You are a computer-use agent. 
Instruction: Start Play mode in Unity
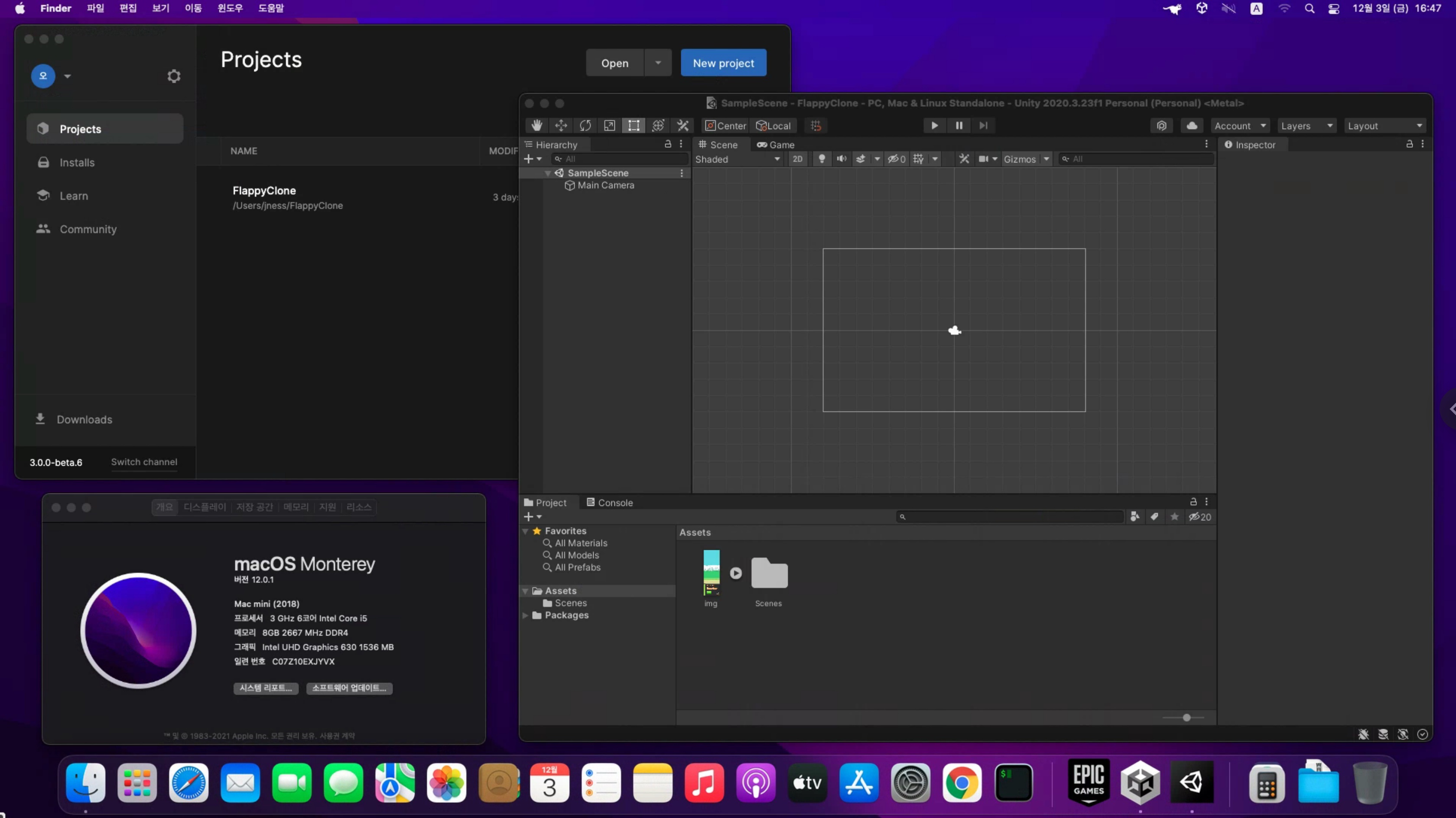click(x=934, y=126)
